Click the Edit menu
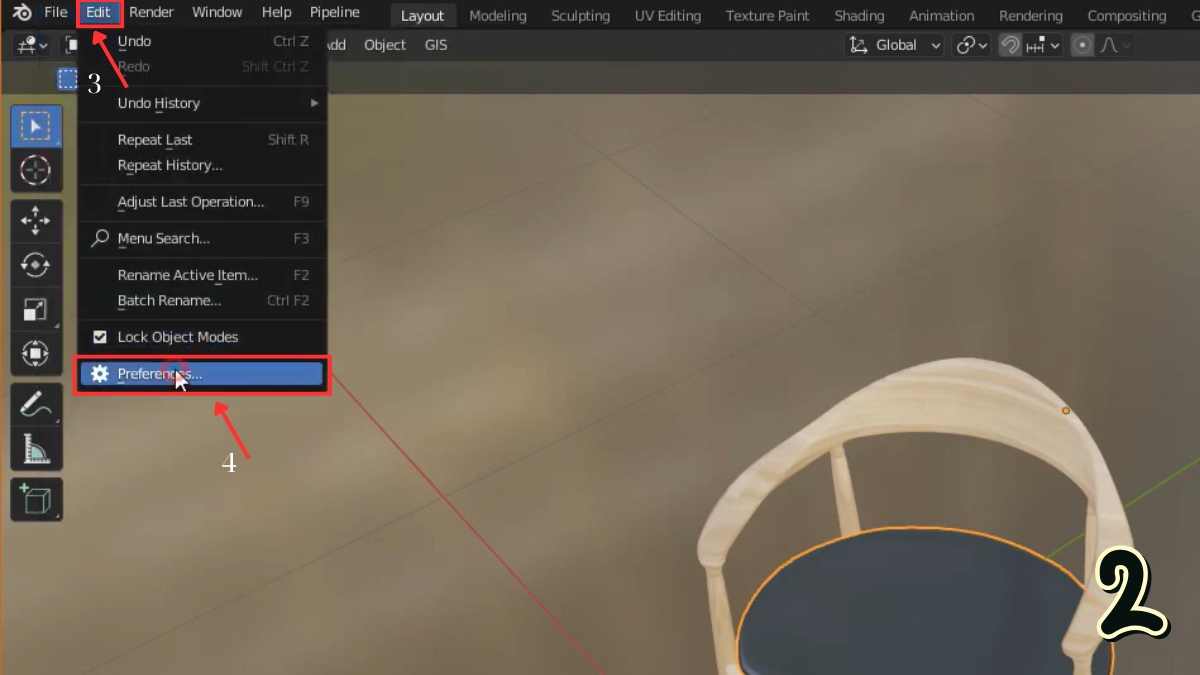 pyautogui.click(x=98, y=13)
